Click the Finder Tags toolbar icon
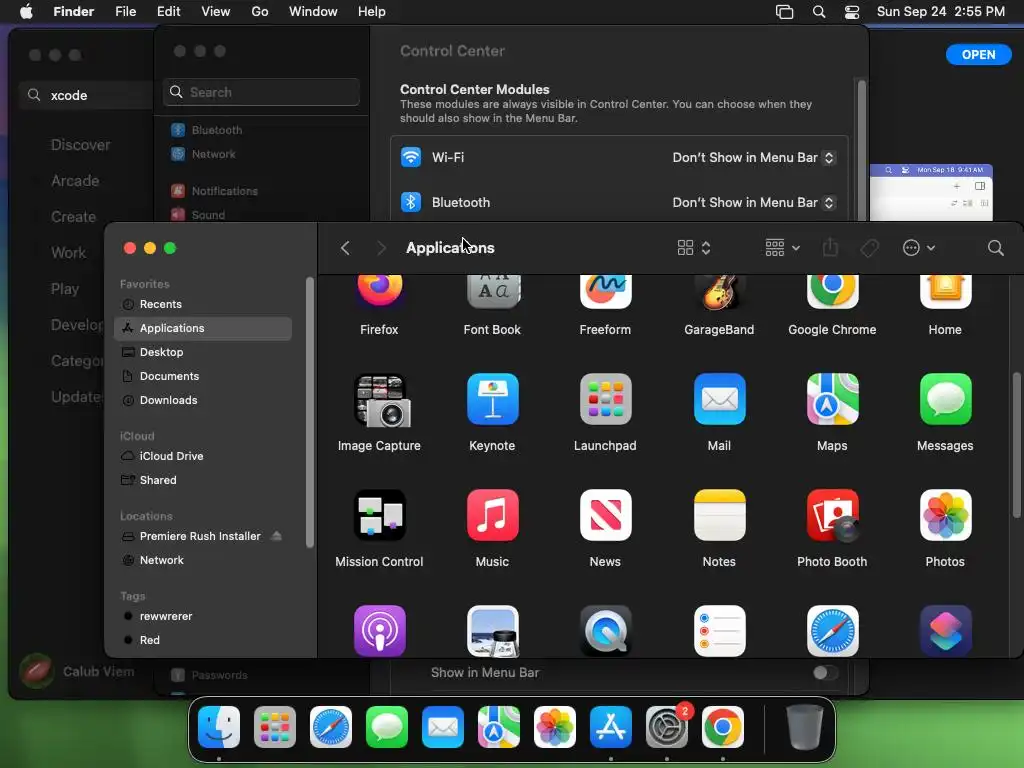 869,248
